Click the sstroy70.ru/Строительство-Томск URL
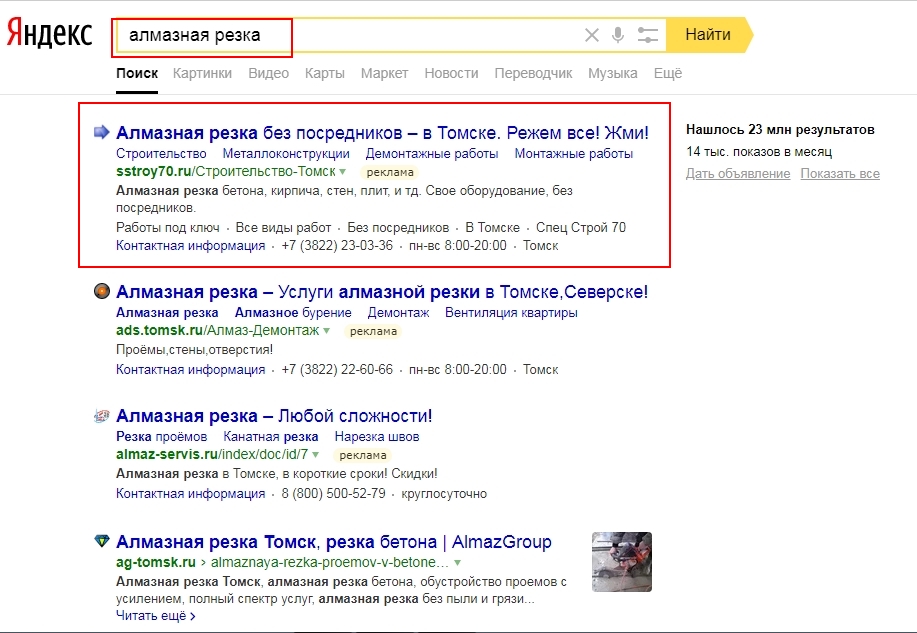The width and height of the screenshot is (917, 633). click(x=226, y=171)
